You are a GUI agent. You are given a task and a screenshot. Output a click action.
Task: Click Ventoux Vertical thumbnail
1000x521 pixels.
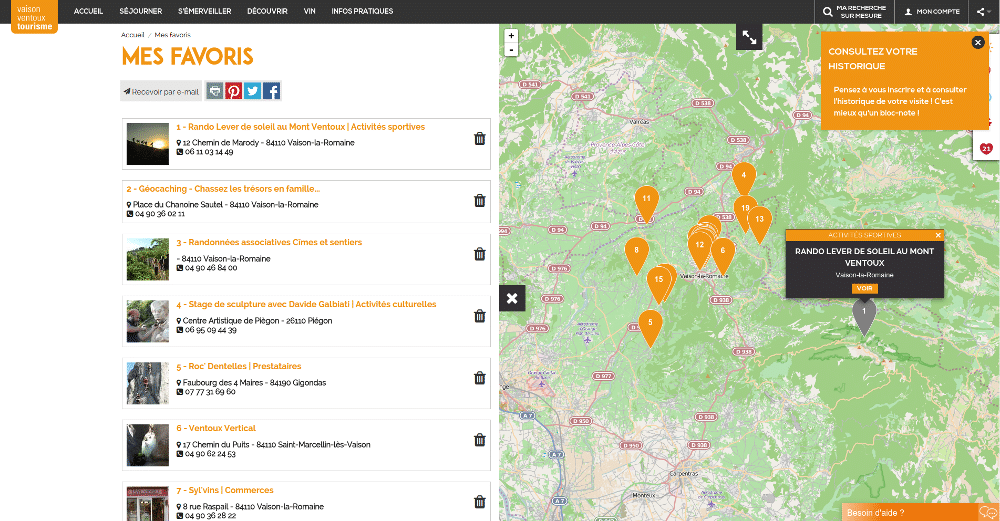click(147, 444)
